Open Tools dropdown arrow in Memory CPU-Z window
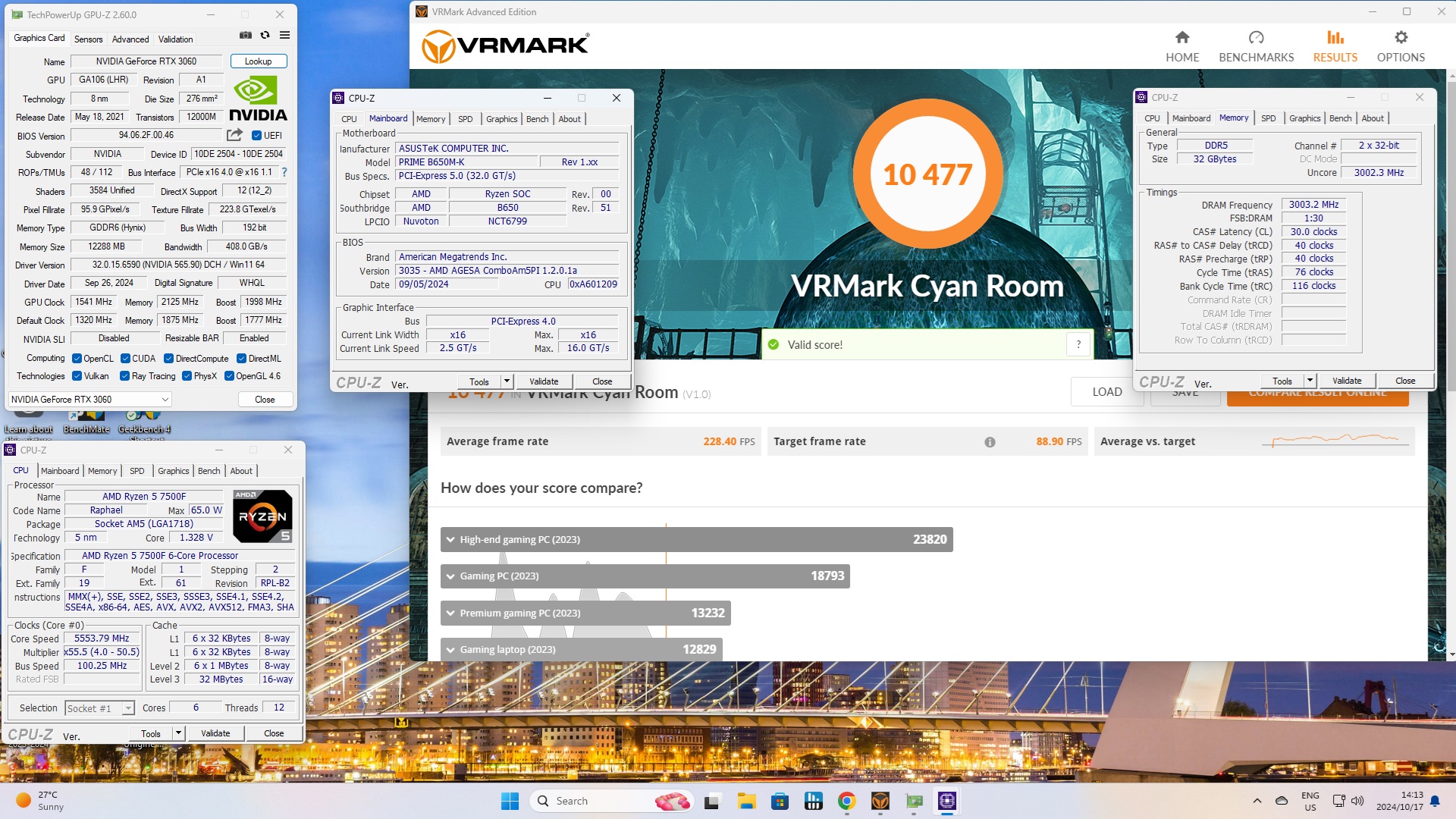1456x819 pixels. click(x=1310, y=381)
